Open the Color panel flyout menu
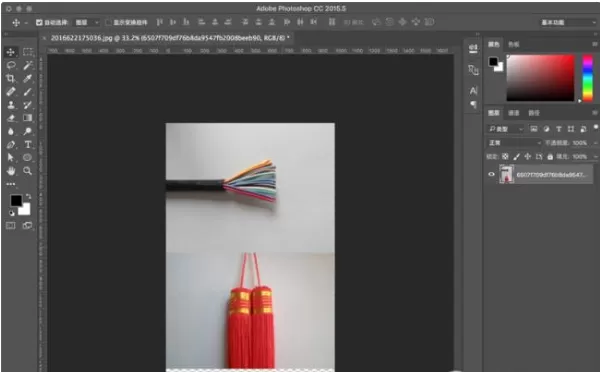This screenshot has height=372, width=600. point(595,44)
